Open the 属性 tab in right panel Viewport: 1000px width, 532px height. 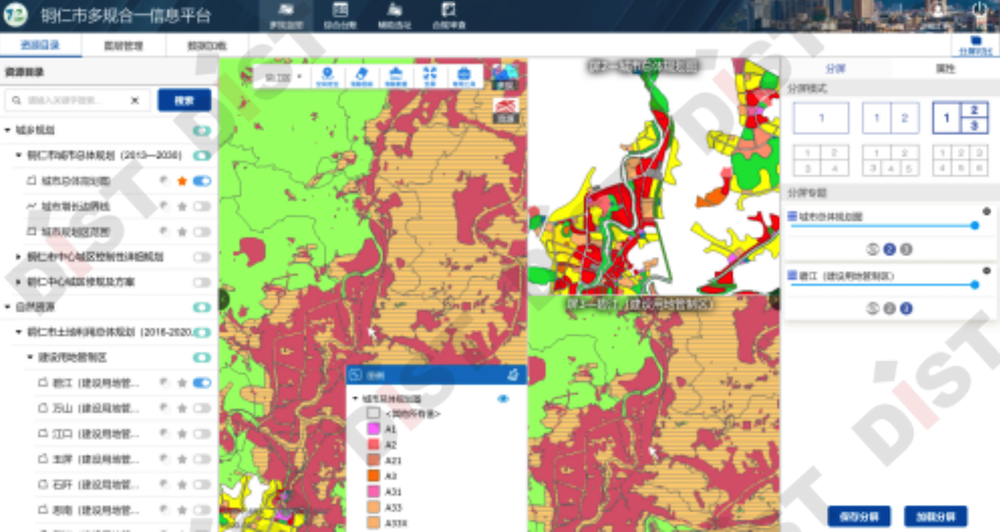click(944, 69)
